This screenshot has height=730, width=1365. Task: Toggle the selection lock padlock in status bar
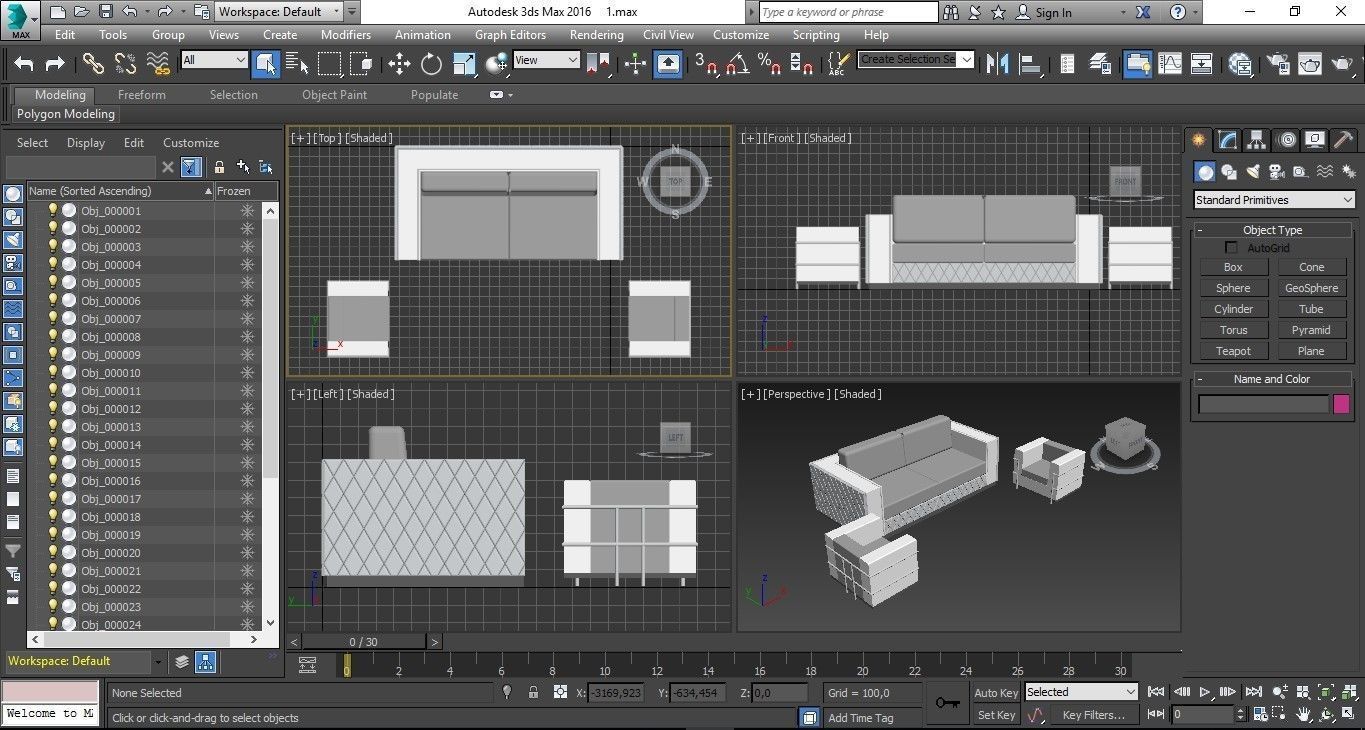pyautogui.click(x=533, y=692)
